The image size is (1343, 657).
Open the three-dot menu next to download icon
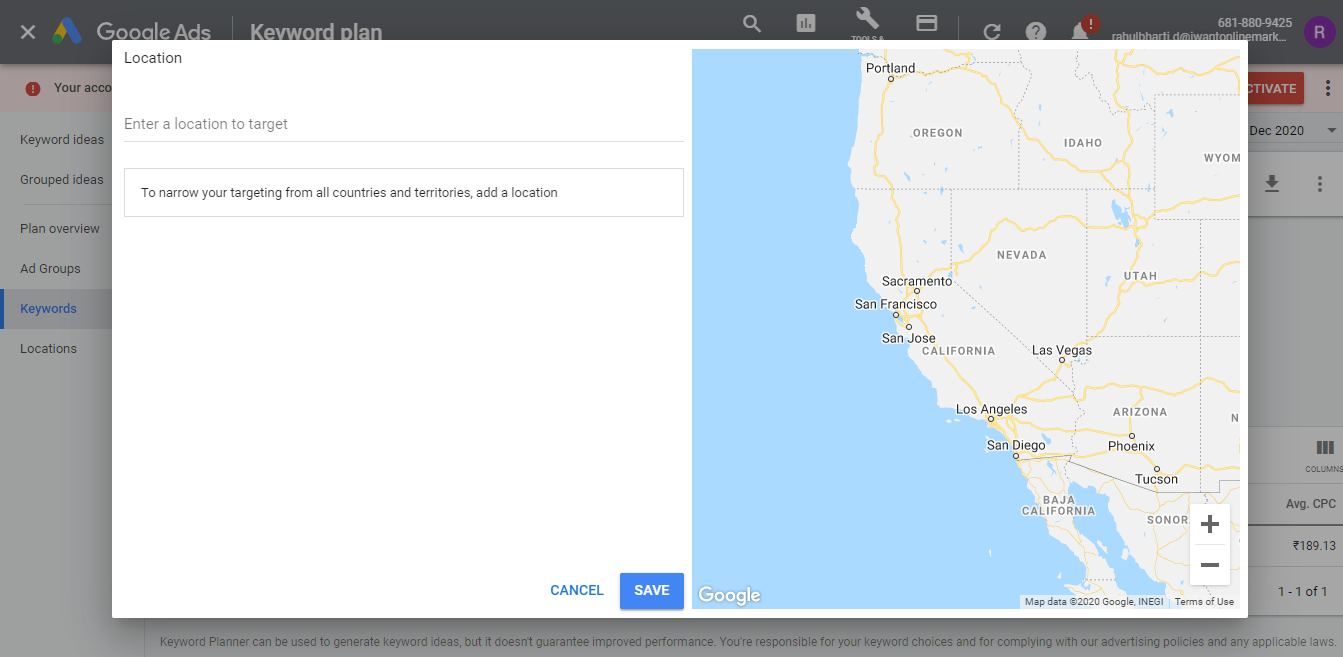click(1320, 184)
